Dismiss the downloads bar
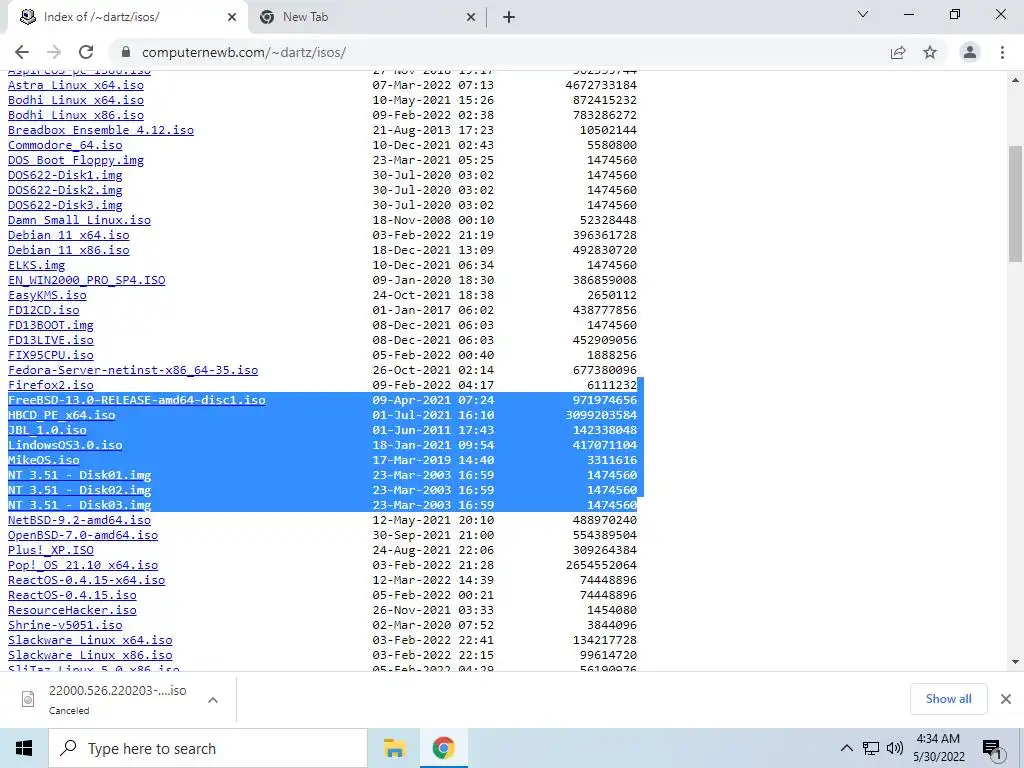The width and height of the screenshot is (1024, 768). pyautogui.click(x=1006, y=699)
